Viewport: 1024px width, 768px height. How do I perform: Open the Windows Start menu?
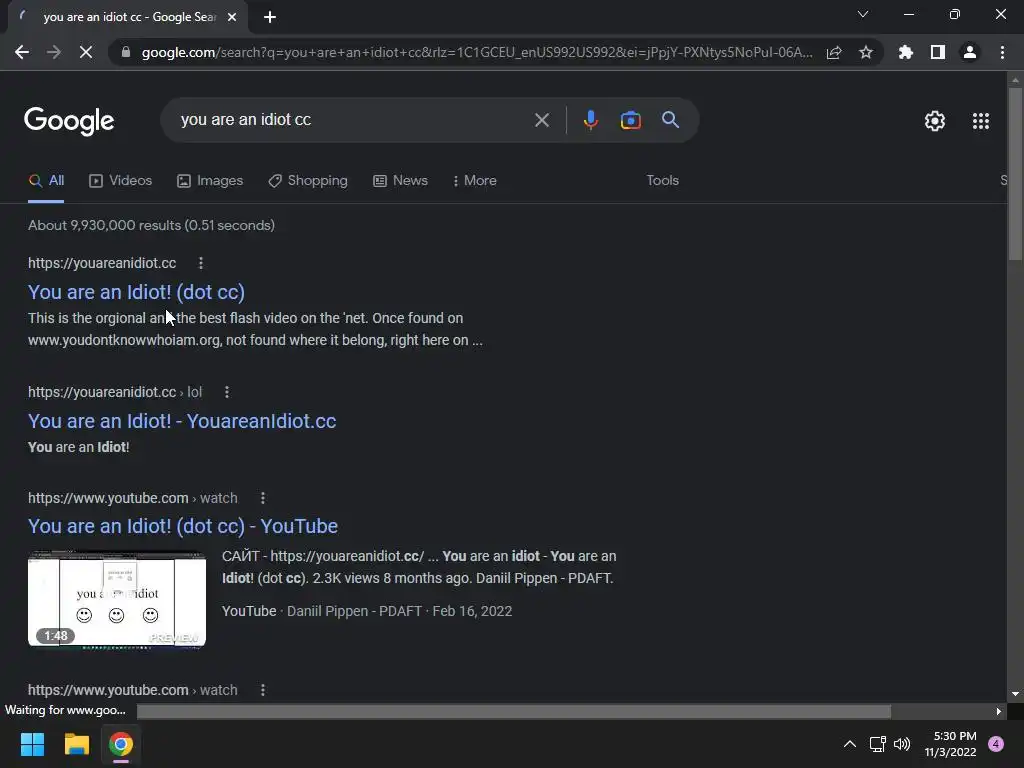point(32,744)
